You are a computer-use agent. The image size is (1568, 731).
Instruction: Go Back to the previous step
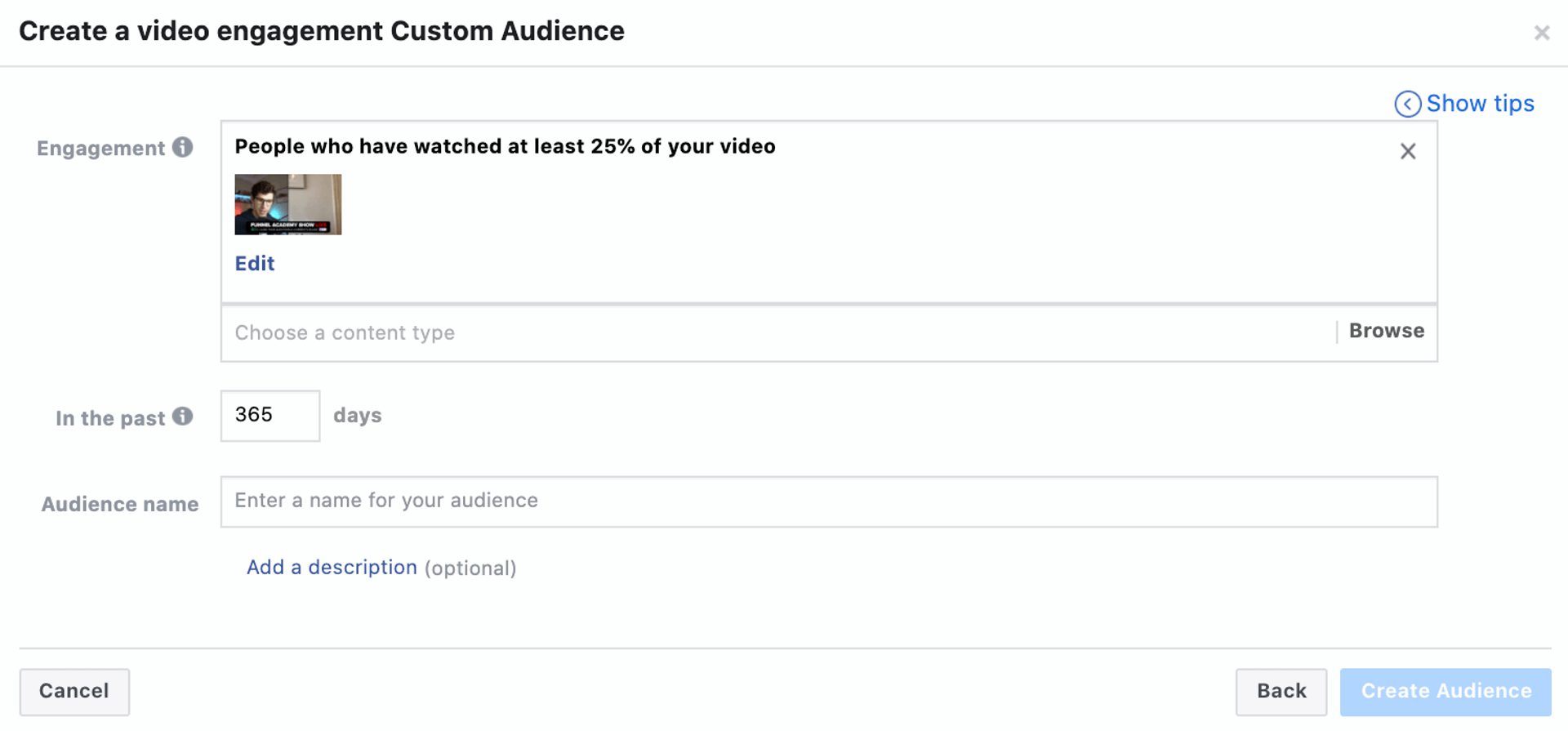1281,691
